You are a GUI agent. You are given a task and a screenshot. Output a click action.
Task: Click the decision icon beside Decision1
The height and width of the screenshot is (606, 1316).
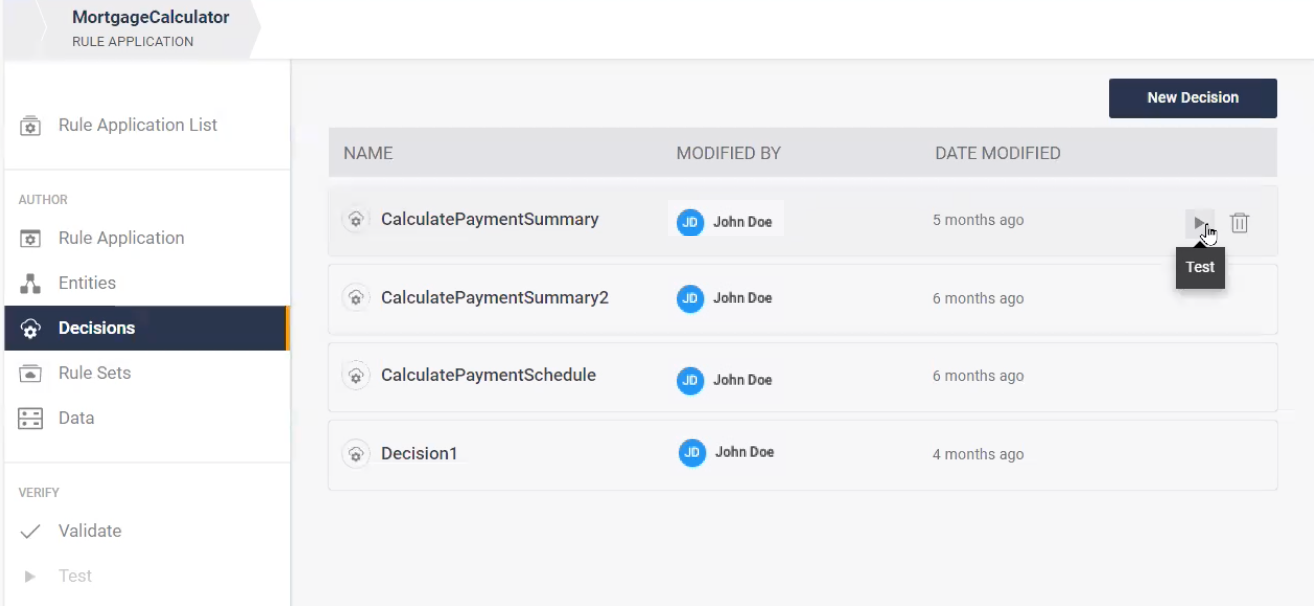pyautogui.click(x=356, y=453)
